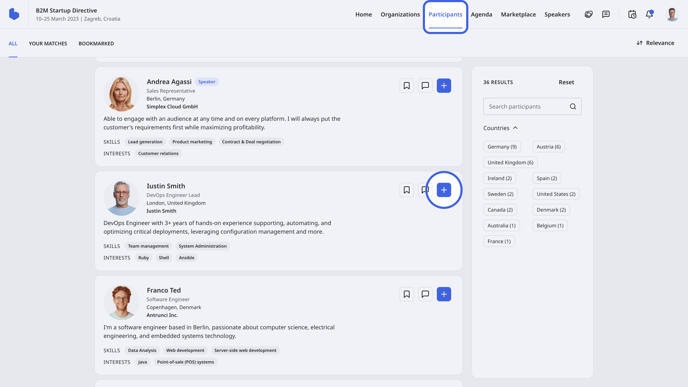Click the Team management skill tag
This screenshot has height=387, width=688.
coord(148,246)
